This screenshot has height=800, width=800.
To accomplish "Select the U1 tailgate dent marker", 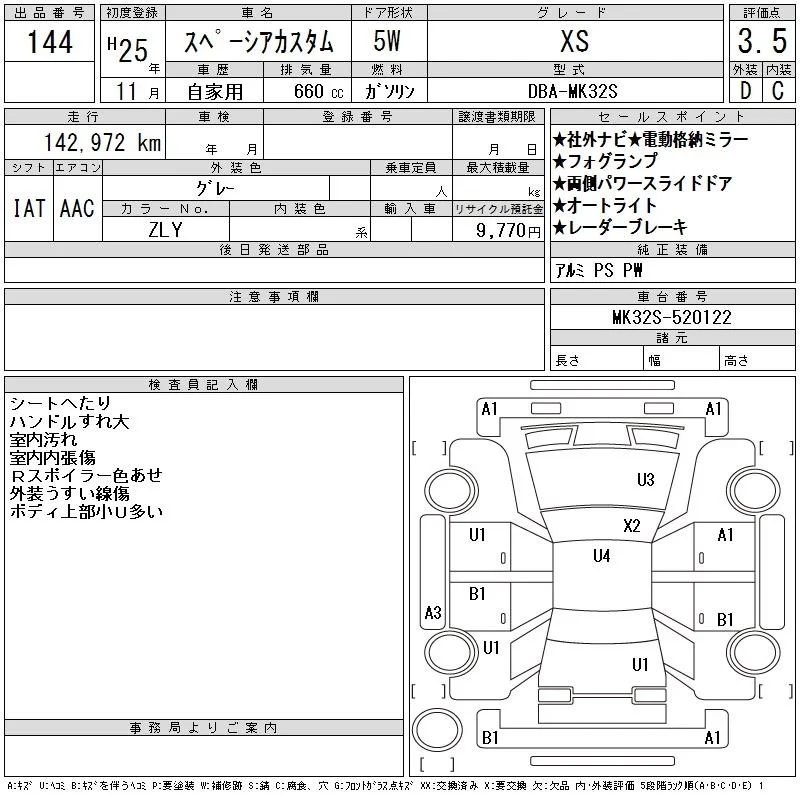I will point(640,664).
